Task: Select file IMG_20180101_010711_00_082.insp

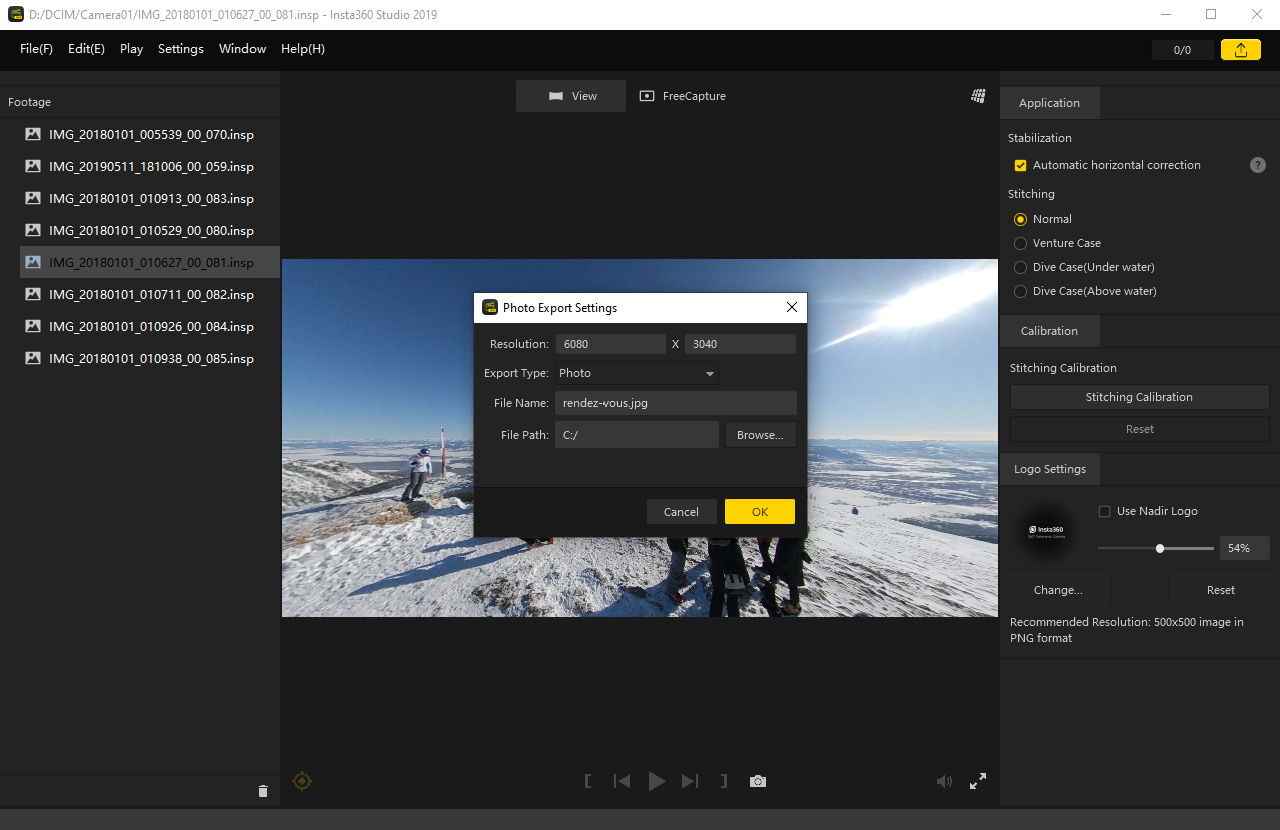Action: point(150,294)
